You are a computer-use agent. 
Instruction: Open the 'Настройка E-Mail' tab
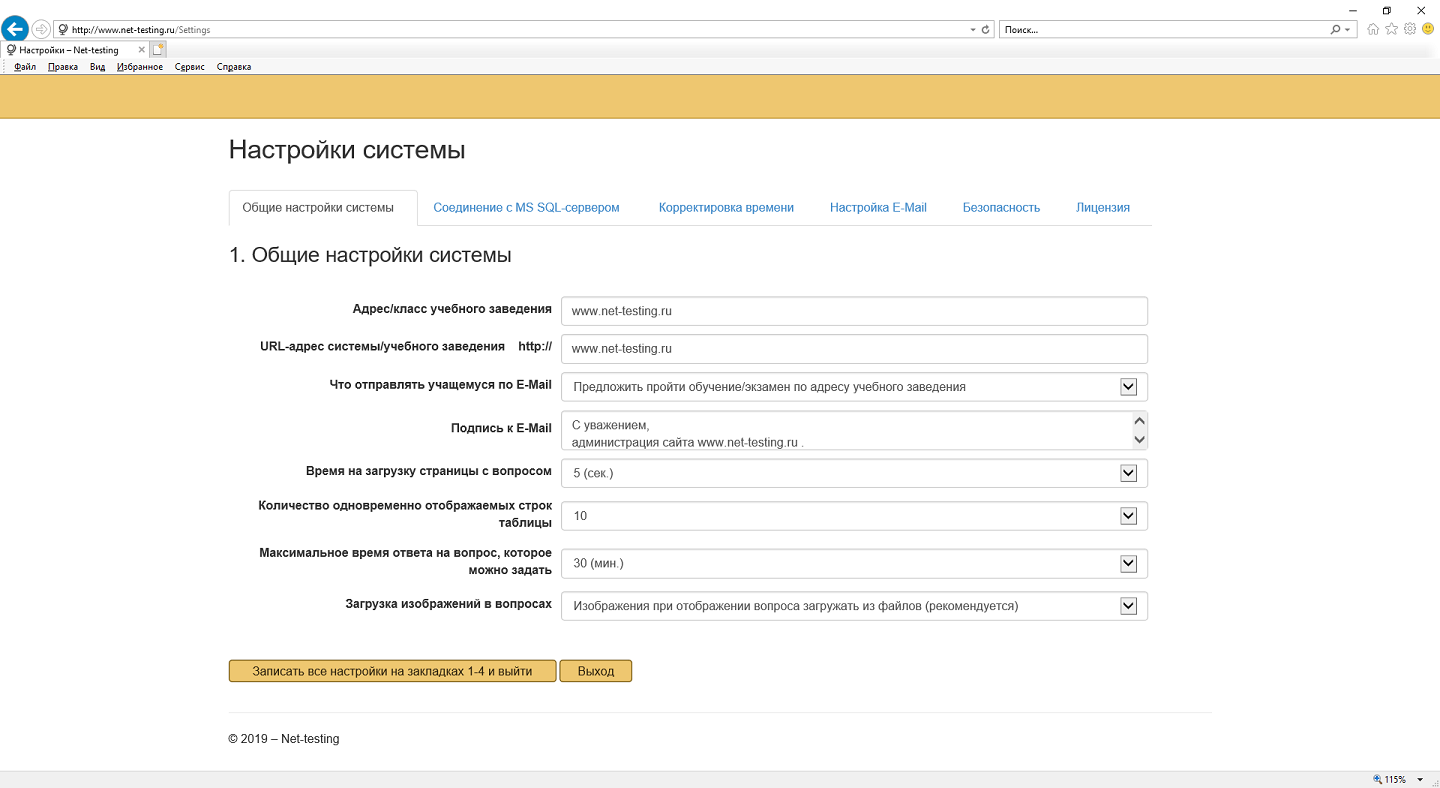click(878, 208)
